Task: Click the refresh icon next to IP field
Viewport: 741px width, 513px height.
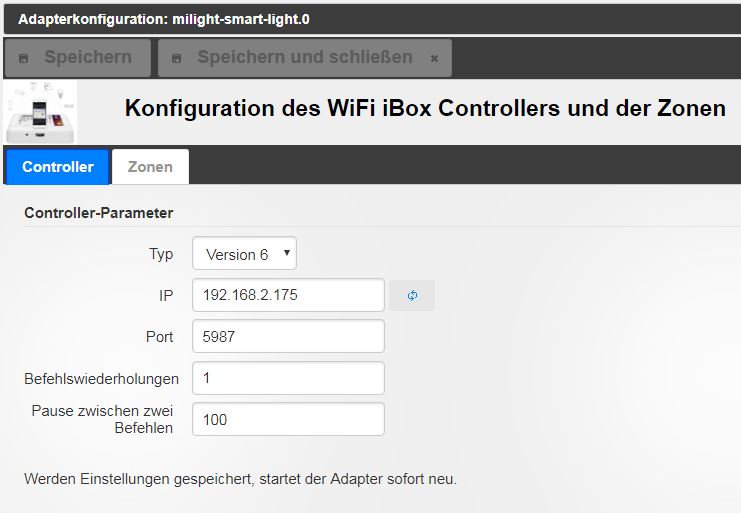Action: point(412,296)
